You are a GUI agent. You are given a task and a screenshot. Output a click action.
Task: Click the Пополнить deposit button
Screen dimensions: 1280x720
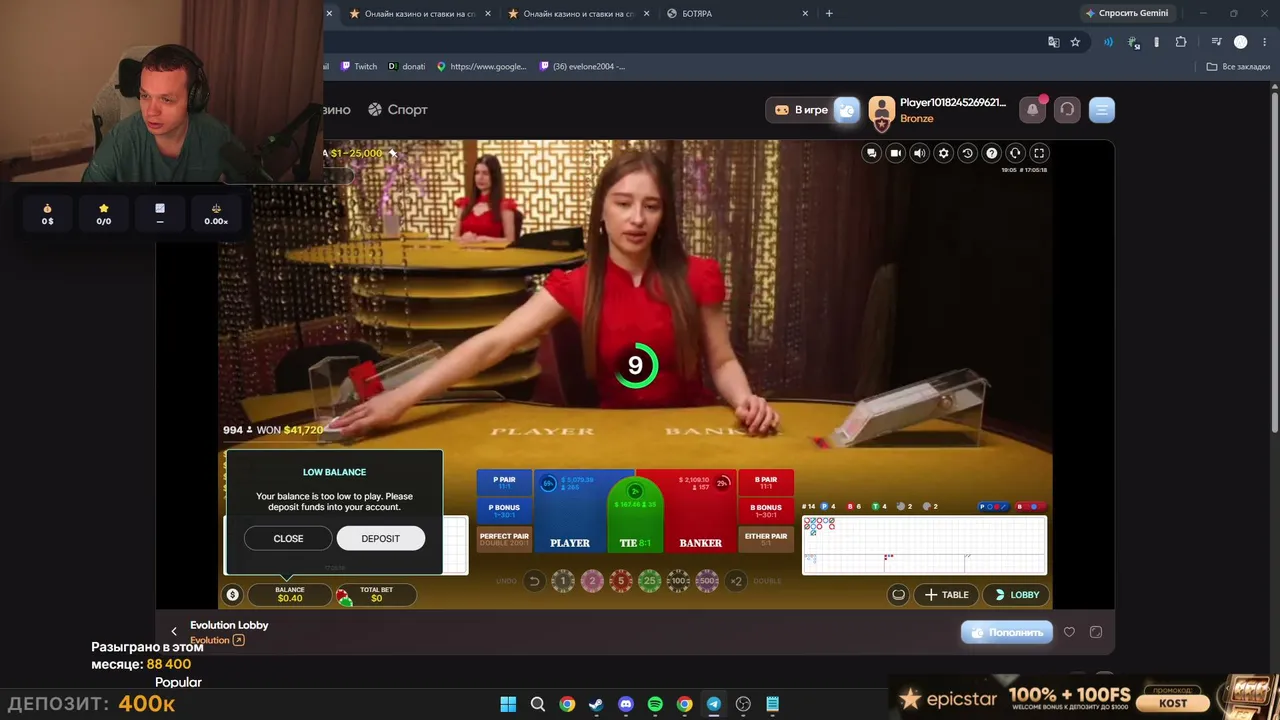(x=1007, y=632)
